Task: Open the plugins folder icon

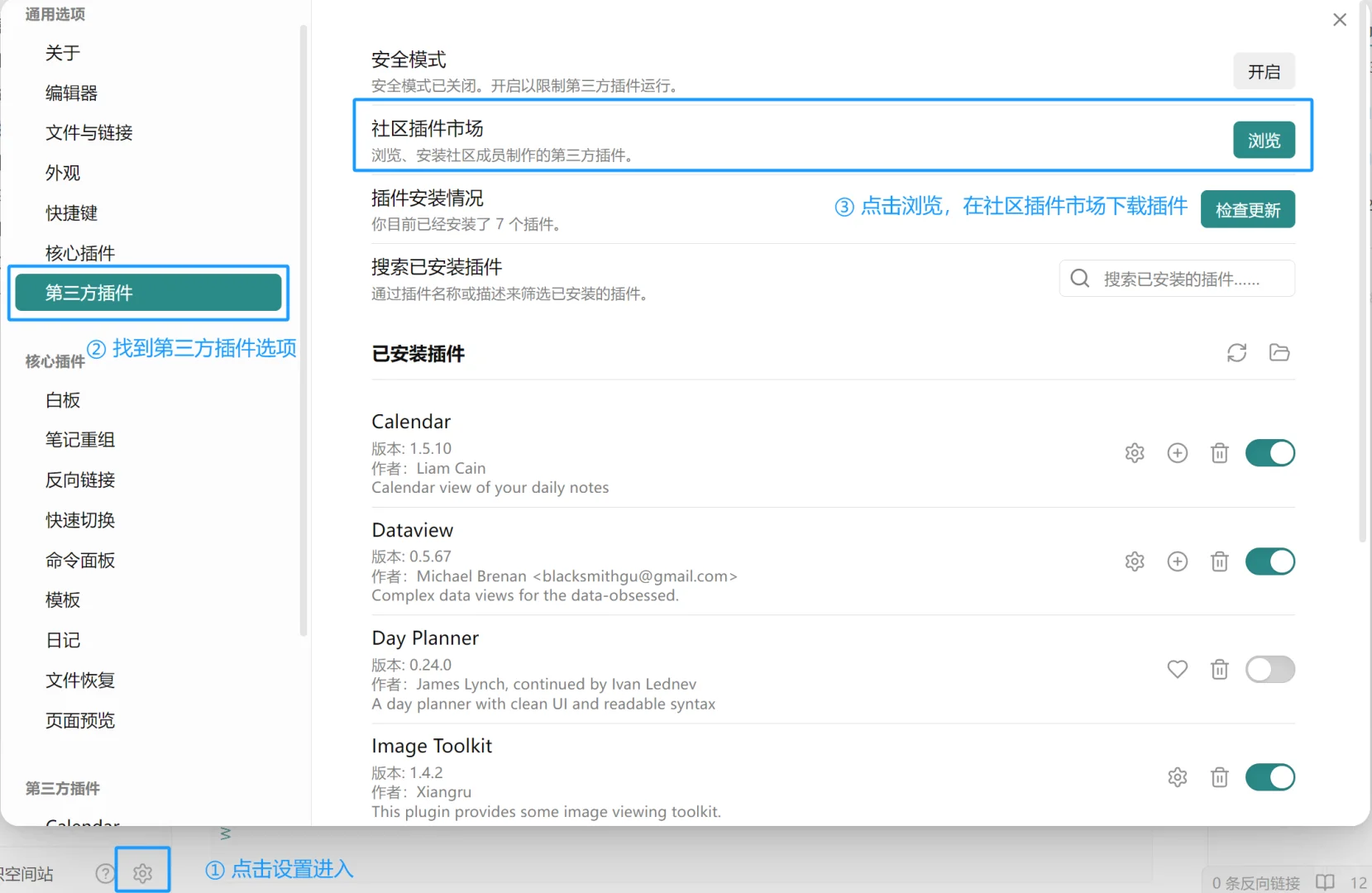Action: 1279,352
